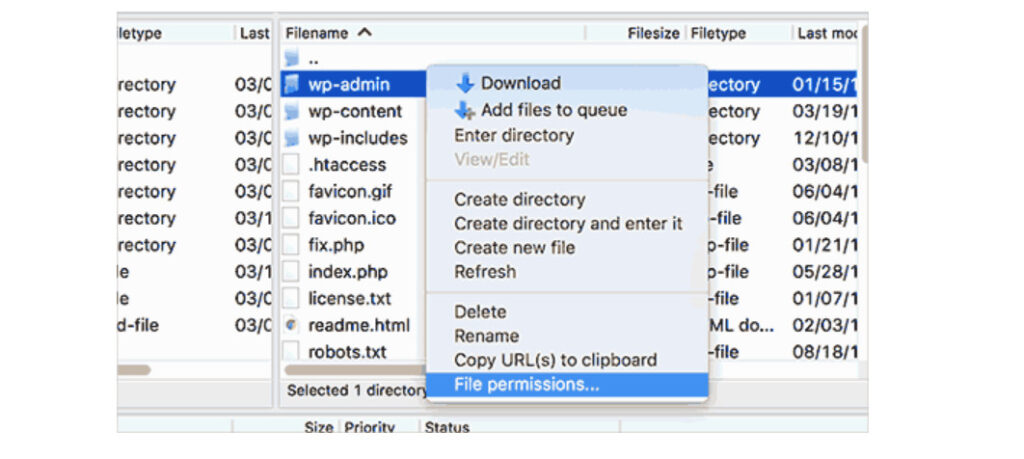Open File permissions... menu entry
The width and height of the screenshot is (1024, 459).
point(567,385)
